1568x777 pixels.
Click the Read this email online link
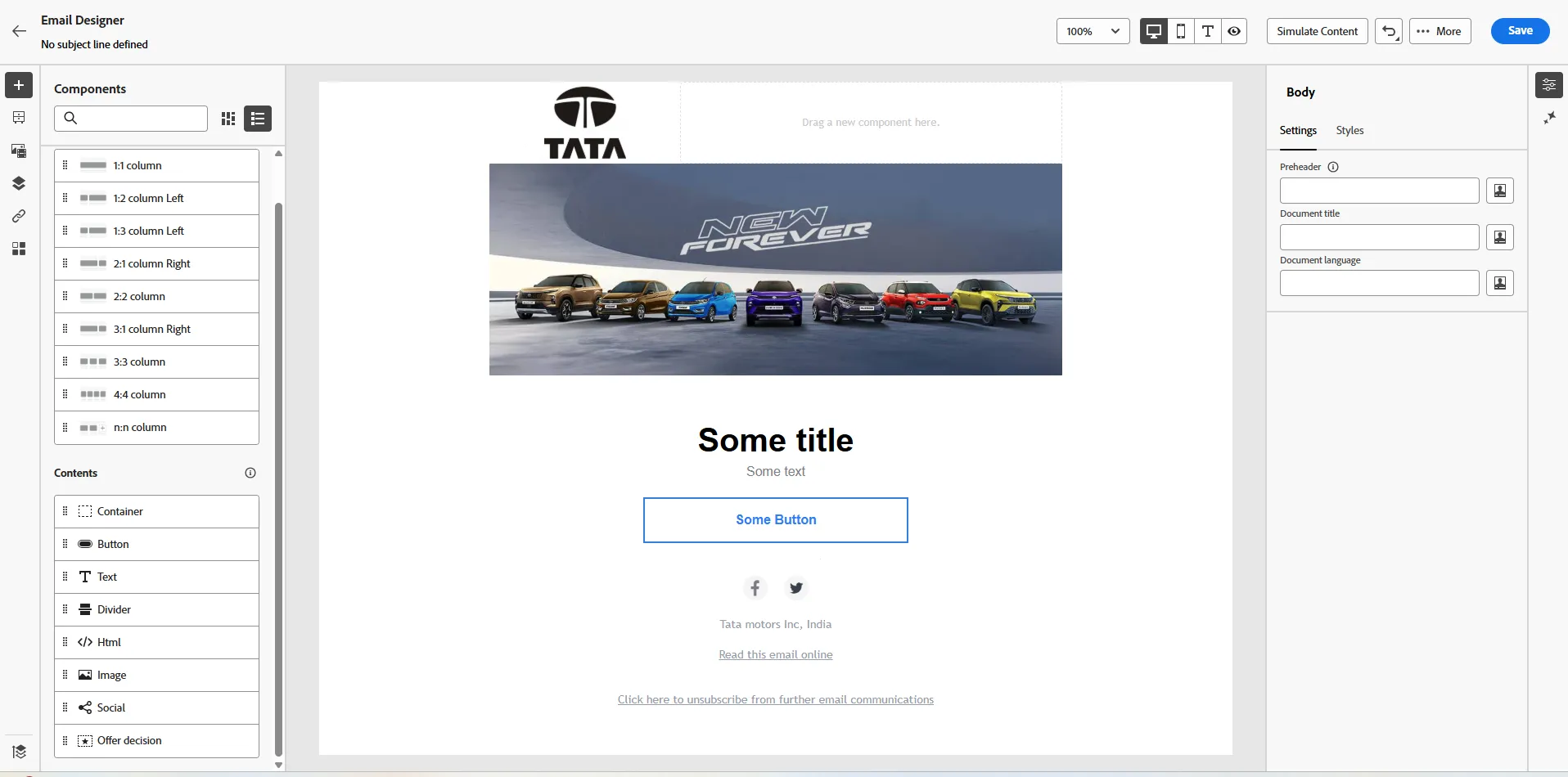(x=776, y=654)
